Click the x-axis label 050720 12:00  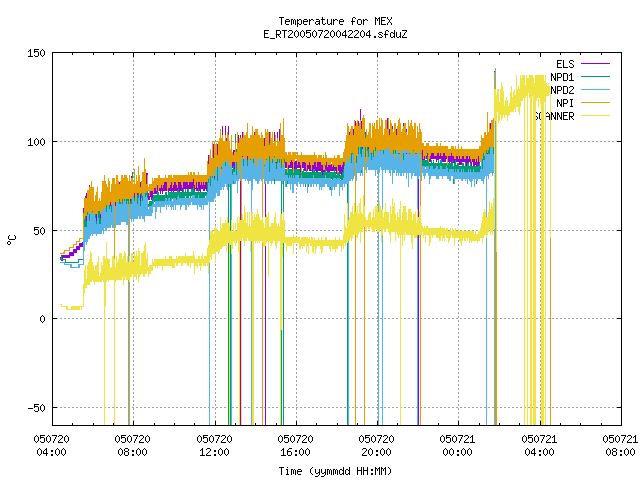214,445
